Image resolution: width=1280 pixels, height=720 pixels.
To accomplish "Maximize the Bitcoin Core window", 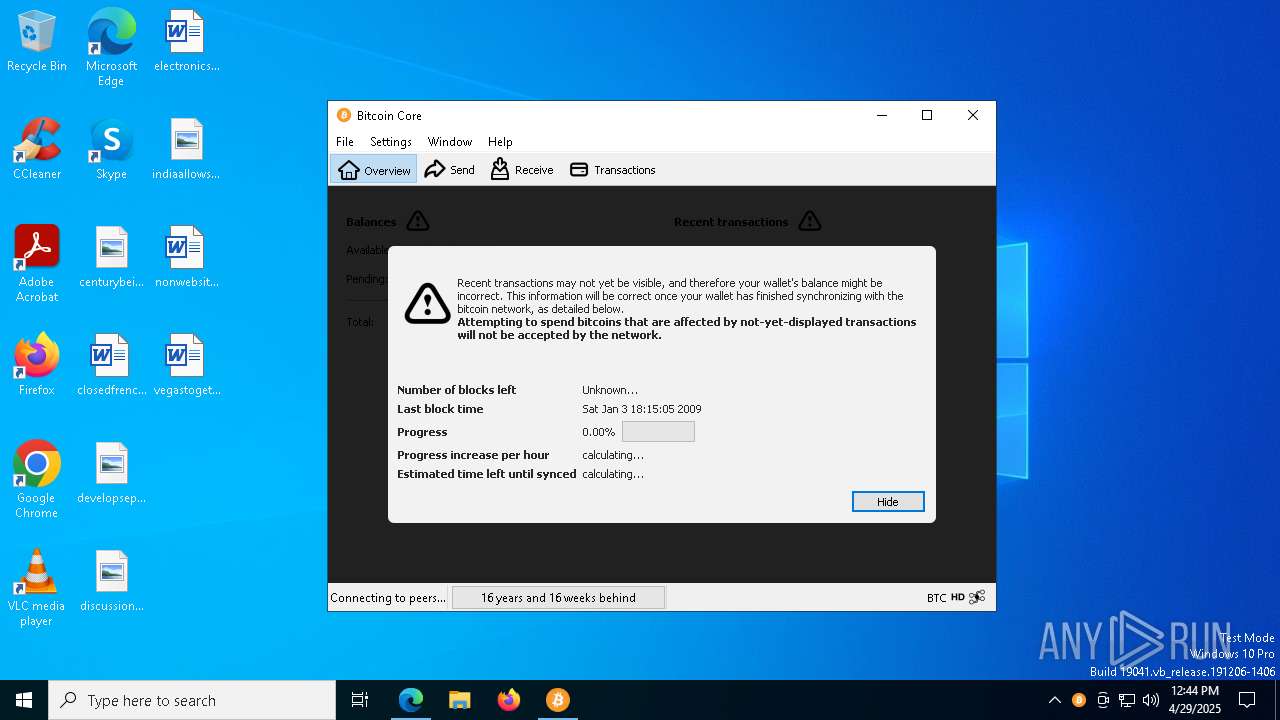I will [927, 115].
